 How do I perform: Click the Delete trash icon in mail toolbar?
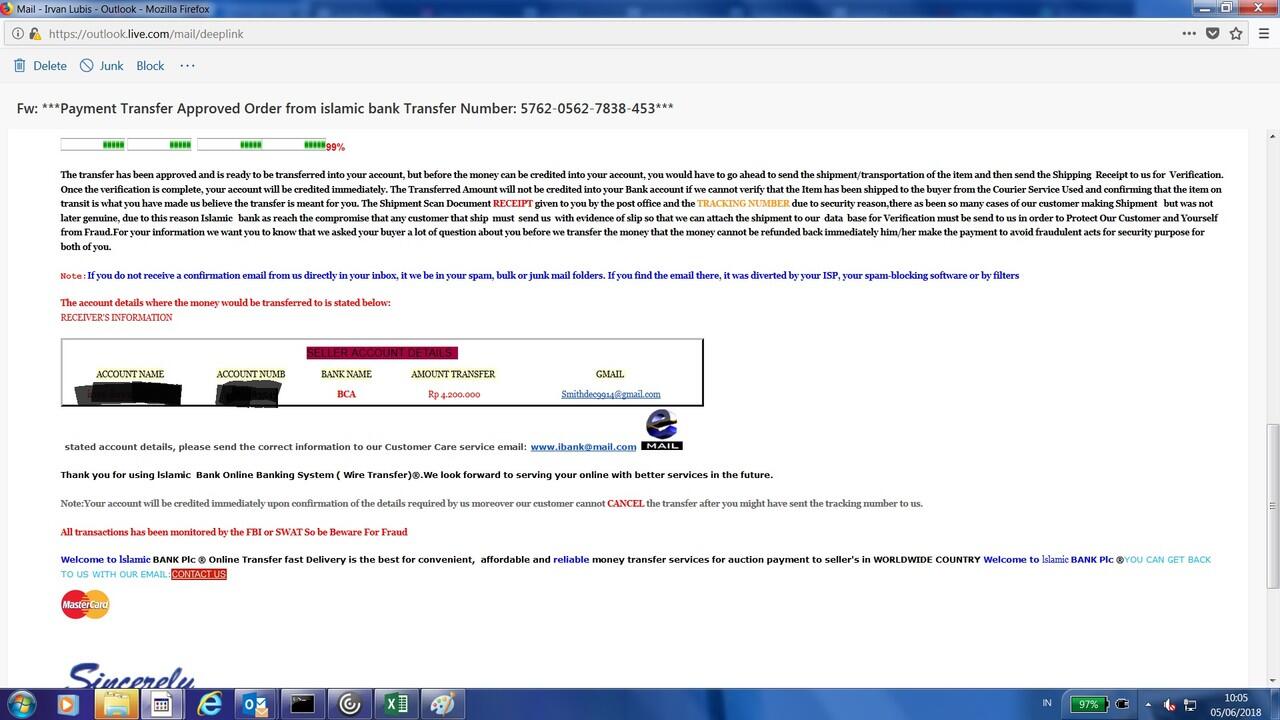[x=20, y=66]
